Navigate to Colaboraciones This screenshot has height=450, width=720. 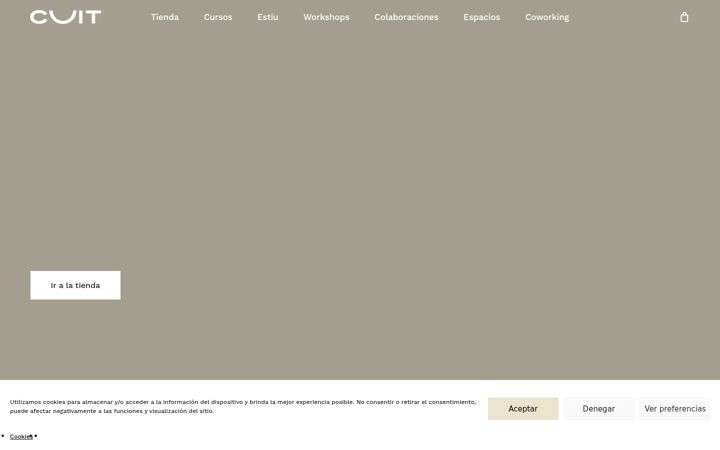(x=406, y=17)
